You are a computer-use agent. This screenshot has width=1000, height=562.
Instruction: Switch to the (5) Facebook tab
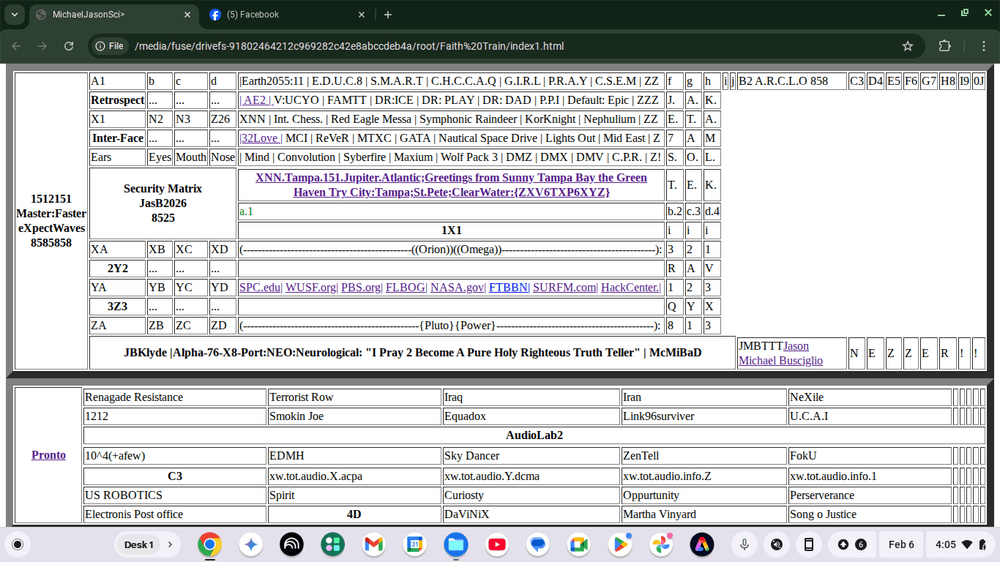click(287, 14)
